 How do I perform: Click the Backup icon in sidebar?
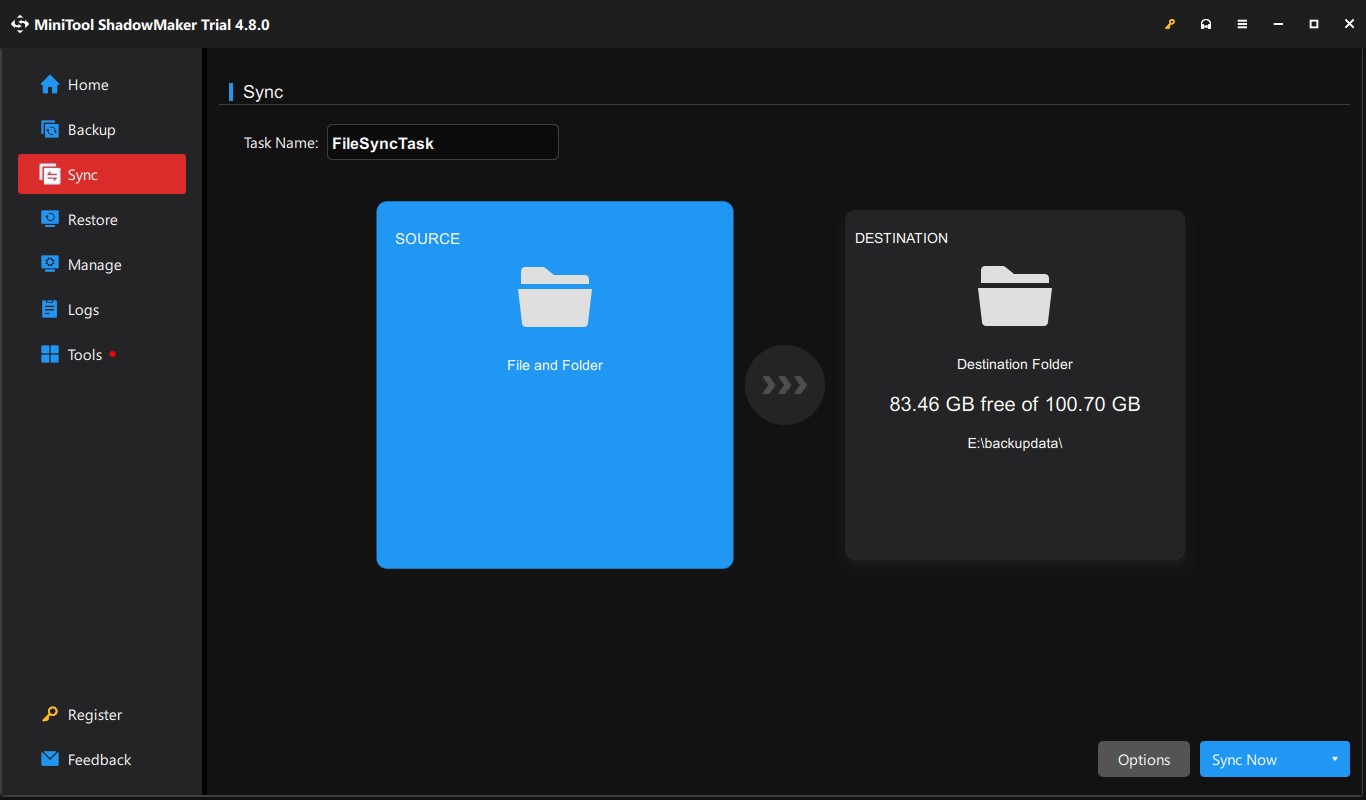pyautogui.click(x=50, y=129)
